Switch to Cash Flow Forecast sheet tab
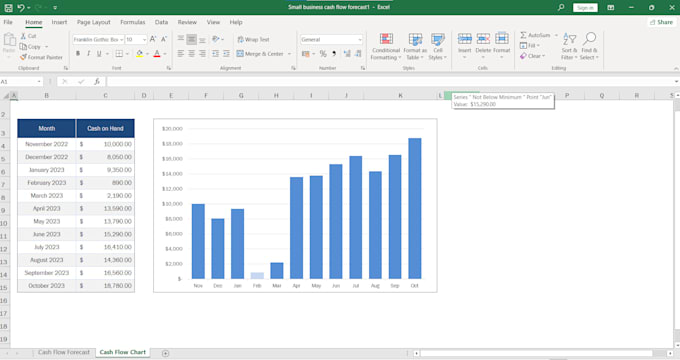The image size is (680, 360). [x=64, y=352]
